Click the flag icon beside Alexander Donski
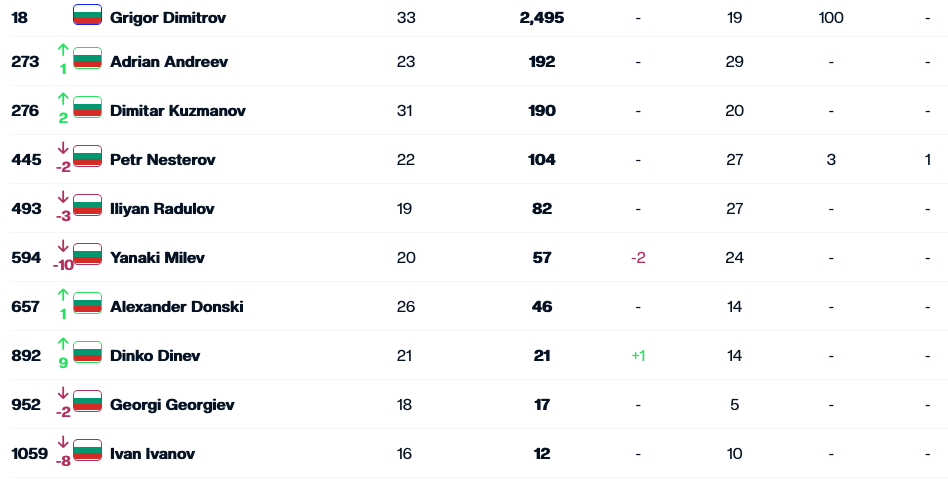This screenshot has width=948, height=497. (88, 304)
